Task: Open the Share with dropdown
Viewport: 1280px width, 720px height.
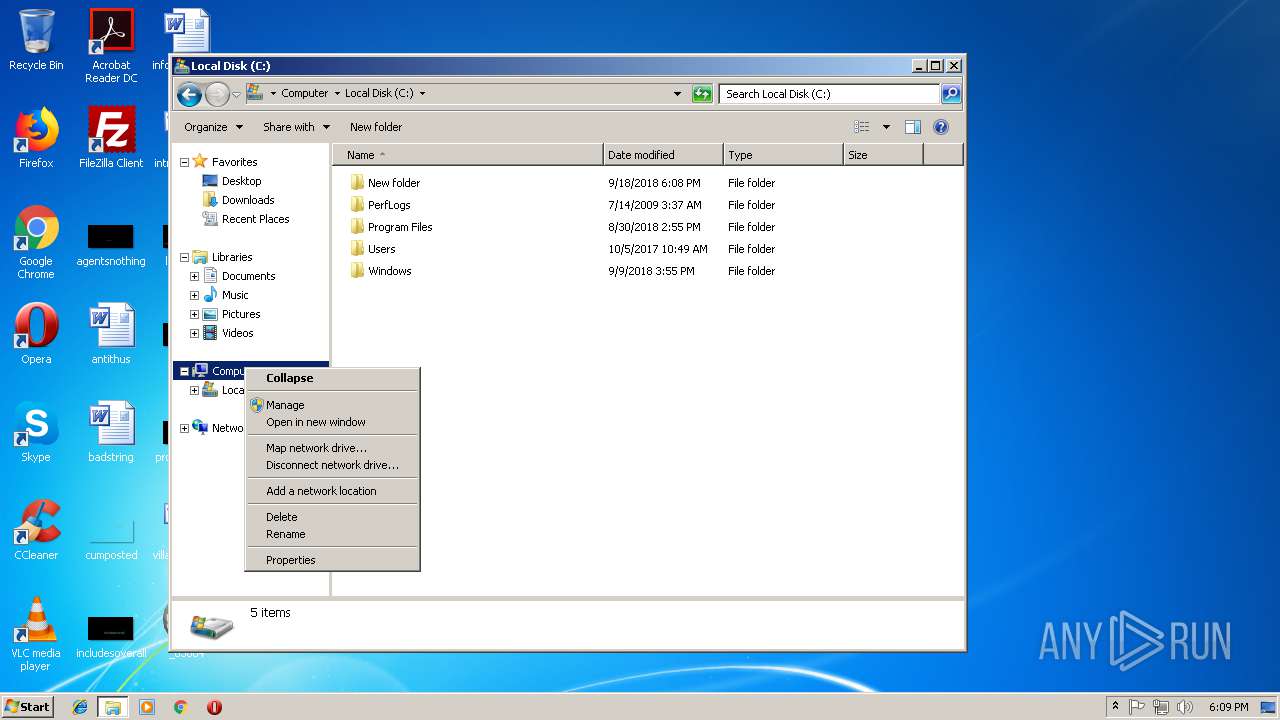Action: tap(296, 127)
